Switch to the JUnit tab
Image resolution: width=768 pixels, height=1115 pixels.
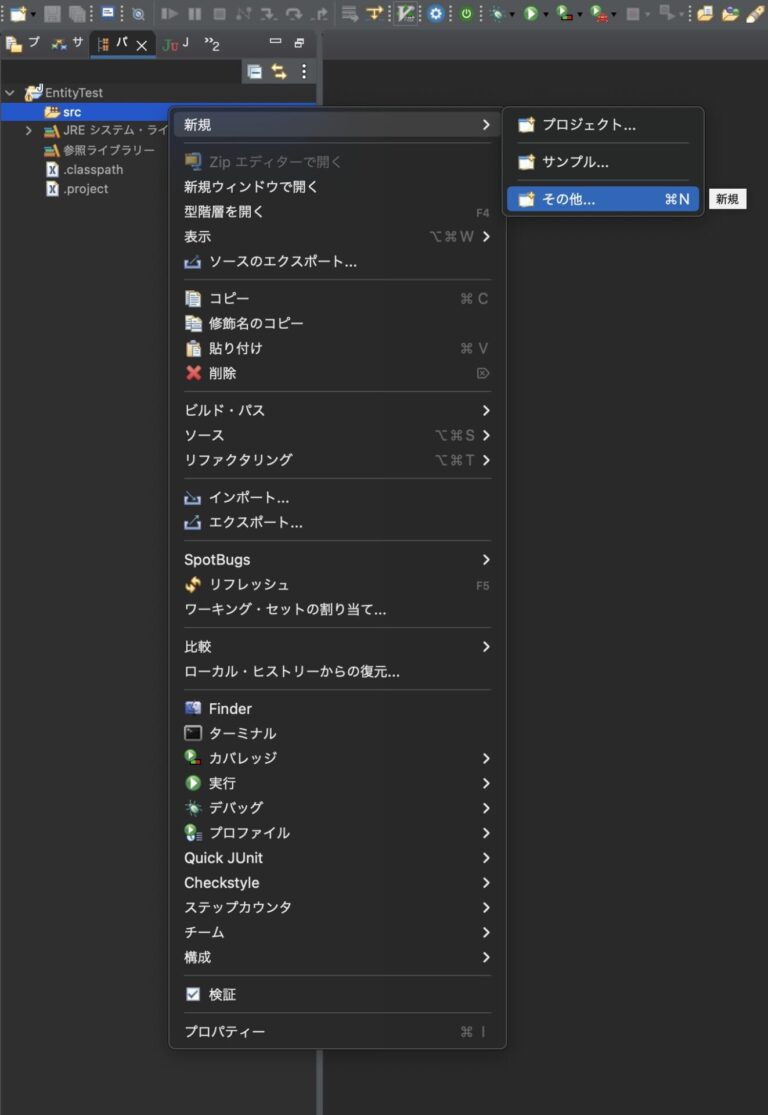(x=176, y=44)
